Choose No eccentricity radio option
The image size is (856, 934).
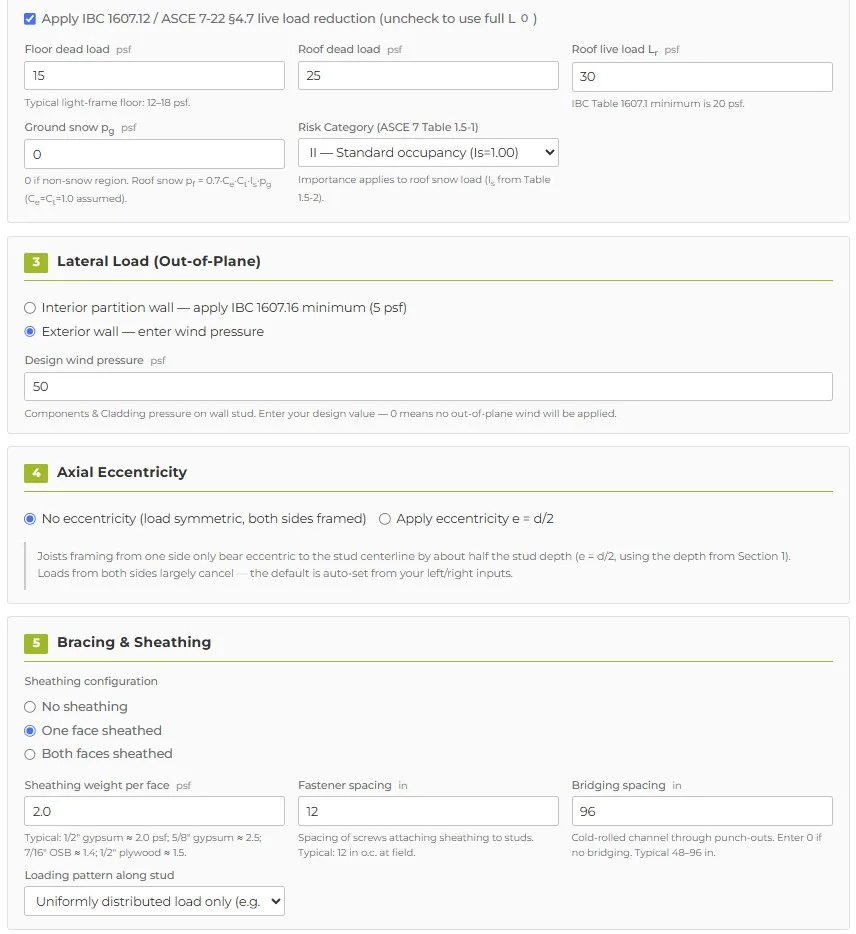[30, 519]
